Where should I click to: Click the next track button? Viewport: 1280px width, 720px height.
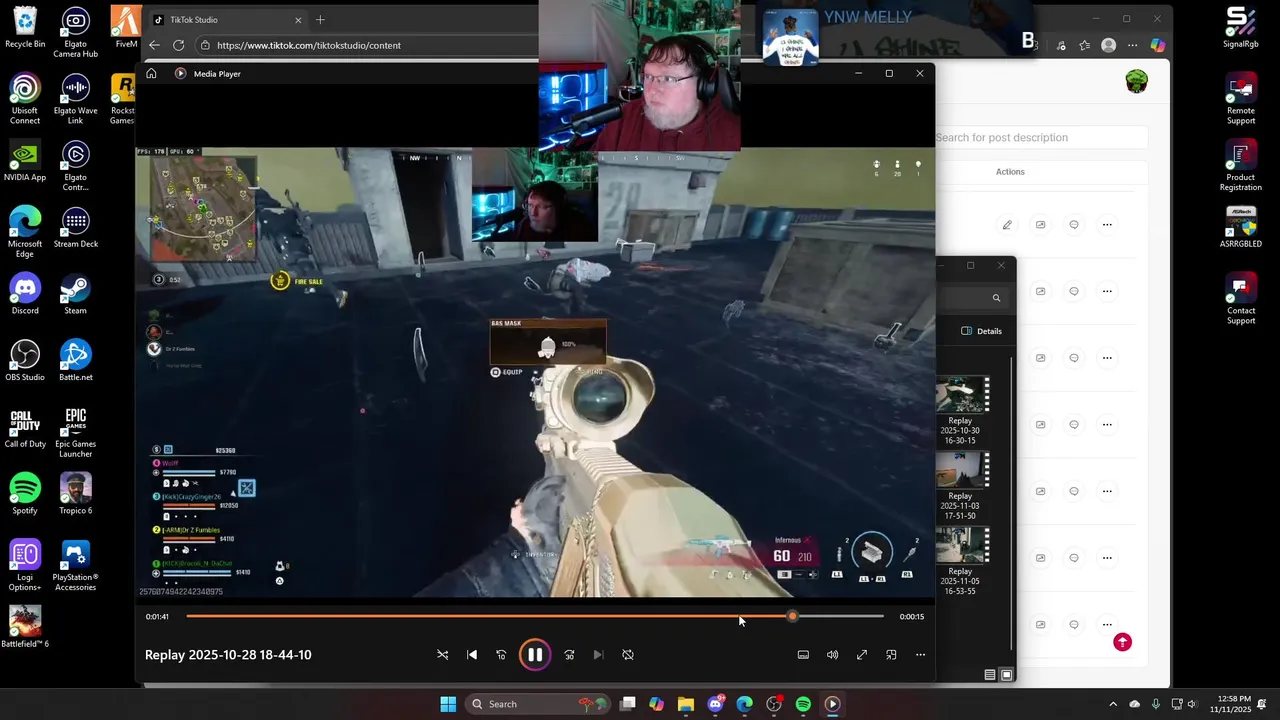tap(598, 655)
